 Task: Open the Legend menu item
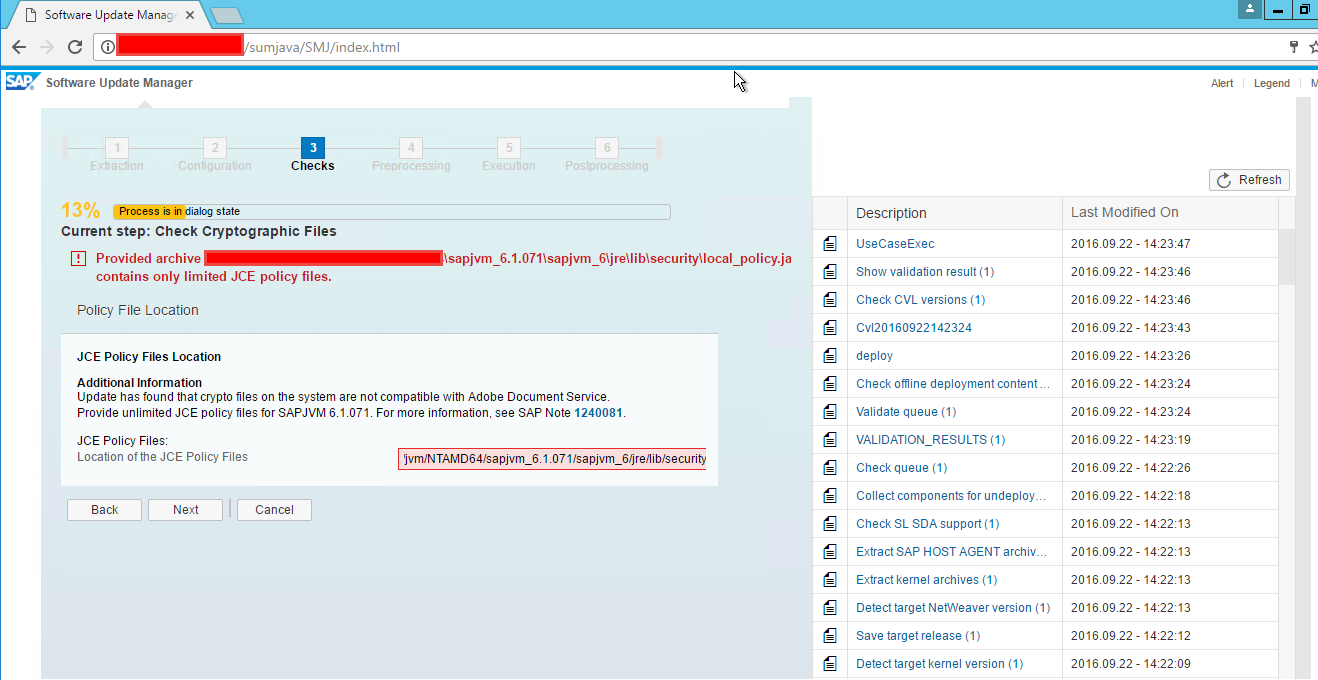point(1272,84)
